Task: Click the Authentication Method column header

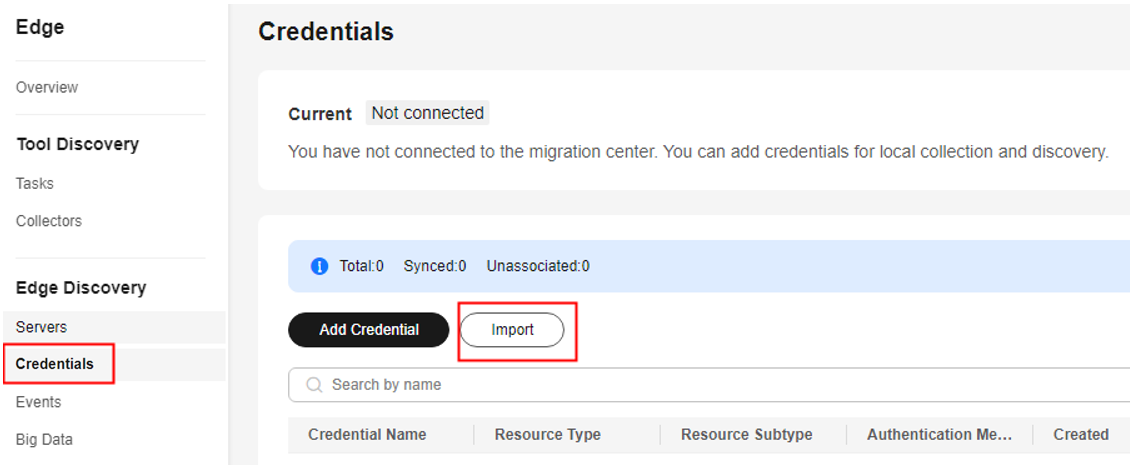Action: [940, 435]
